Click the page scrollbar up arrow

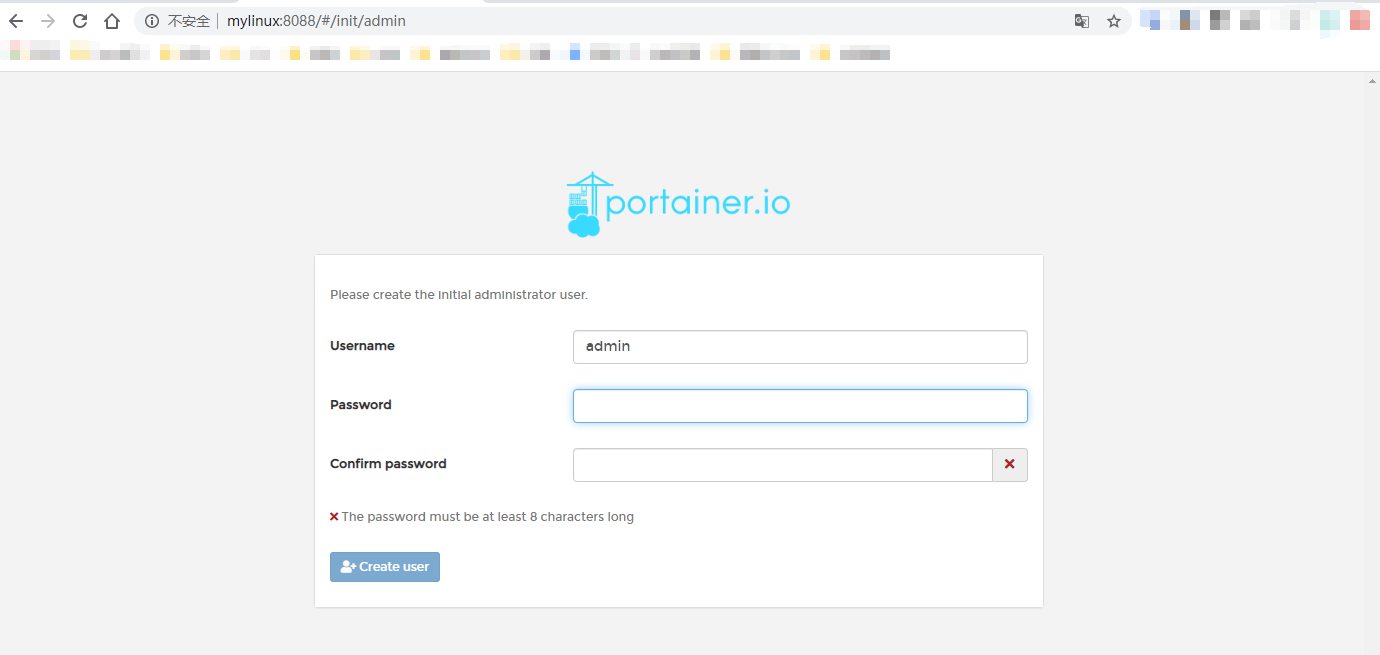click(x=1373, y=80)
